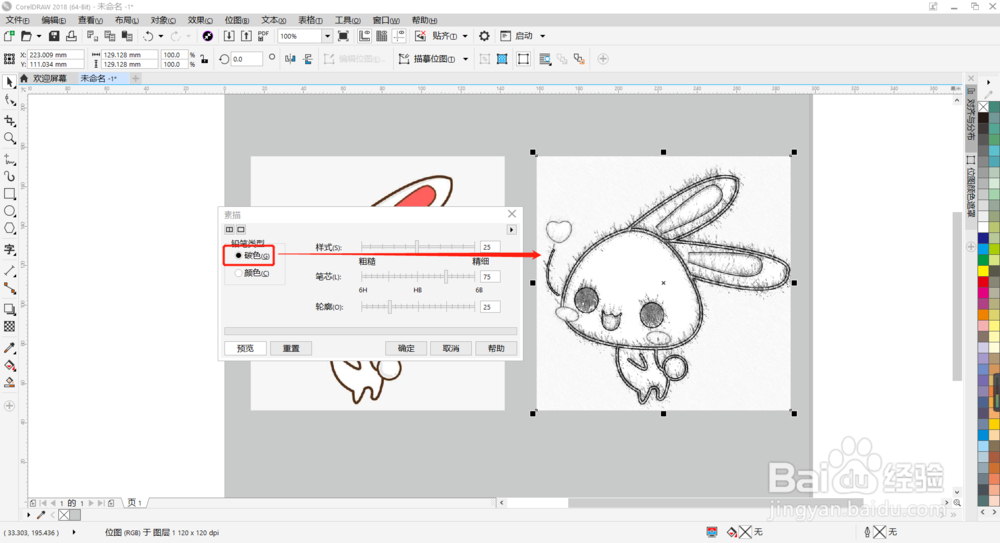Select the Zoom magnifier tool

pos(10,138)
